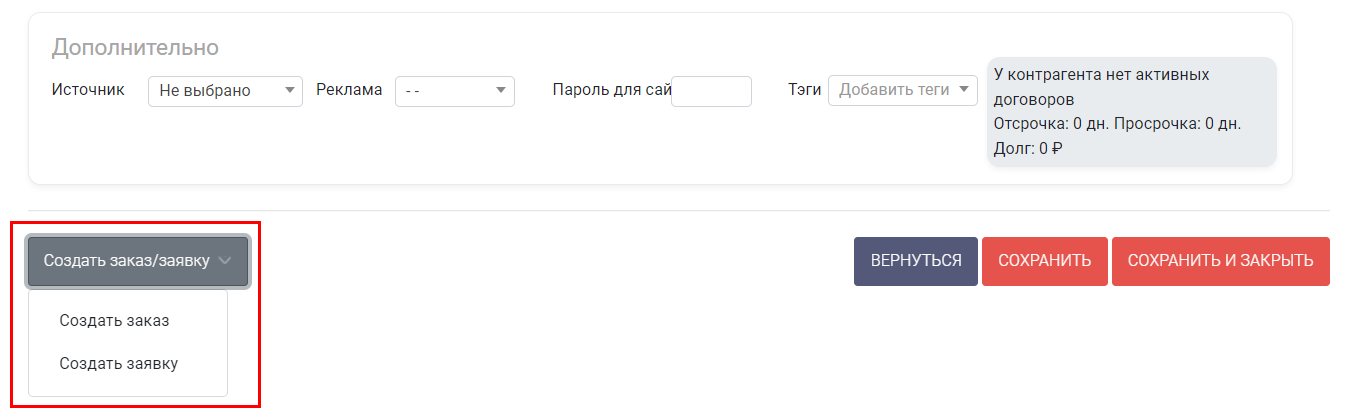Open the Реклама dropdown
1350x417 pixels.
[x=455, y=91]
